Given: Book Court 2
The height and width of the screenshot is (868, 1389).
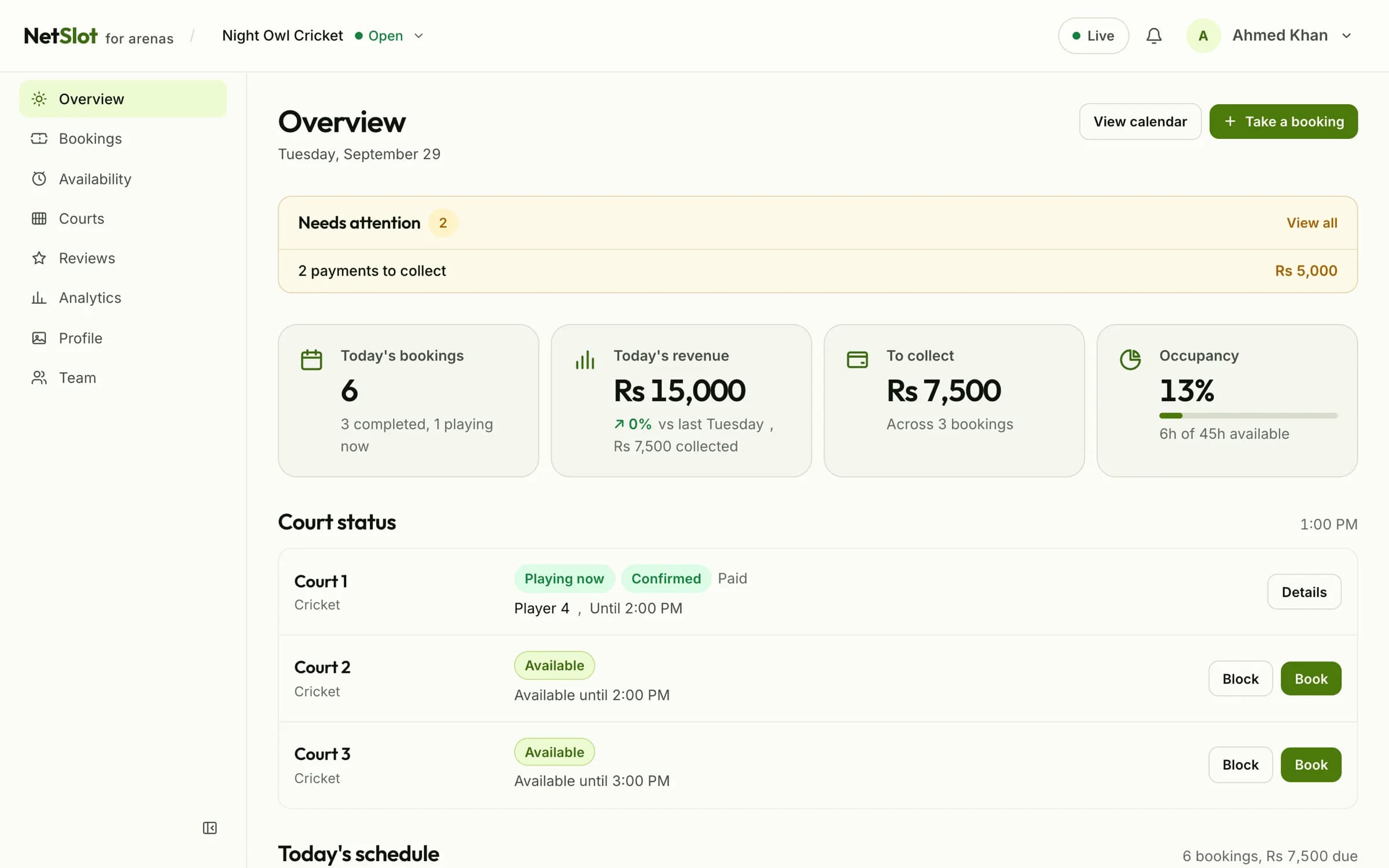Looking at the screenshot, I should [x=1311, y=679].
